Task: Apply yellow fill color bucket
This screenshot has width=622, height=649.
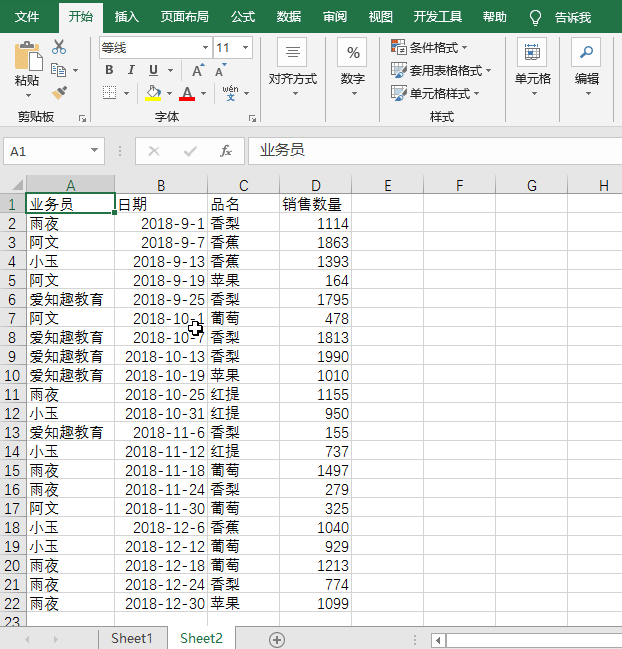Action: pos(153,93)
